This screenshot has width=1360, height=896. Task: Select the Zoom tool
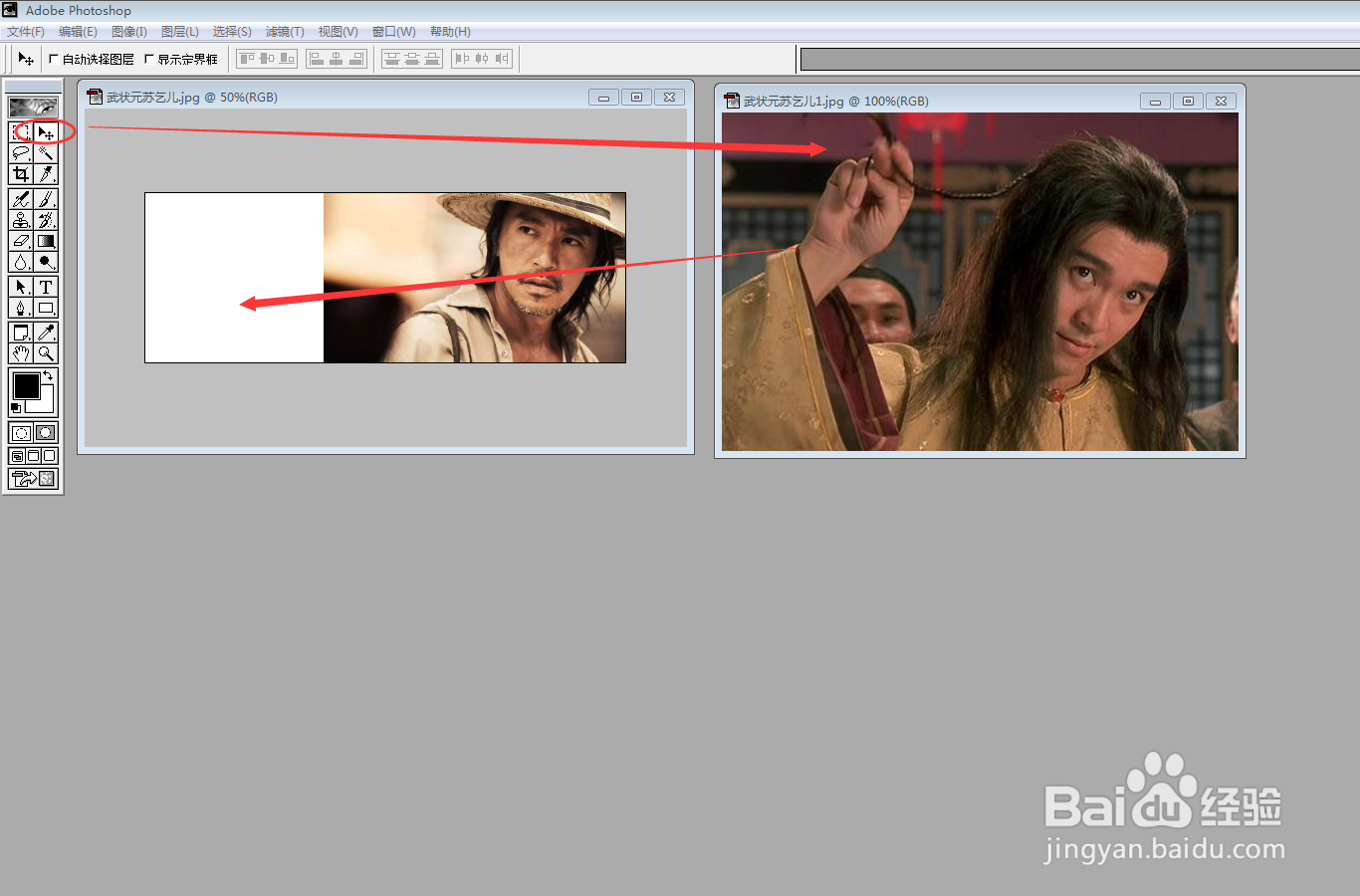click(46, 353)
